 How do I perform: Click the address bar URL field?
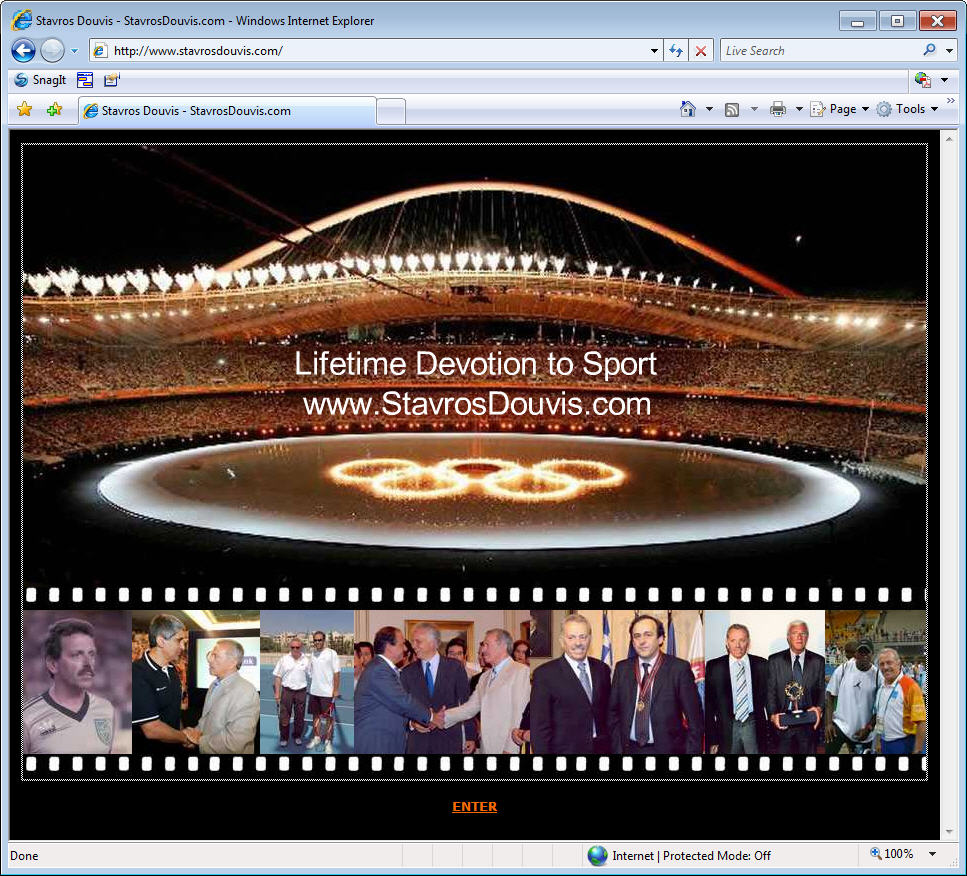pos(376,51)
